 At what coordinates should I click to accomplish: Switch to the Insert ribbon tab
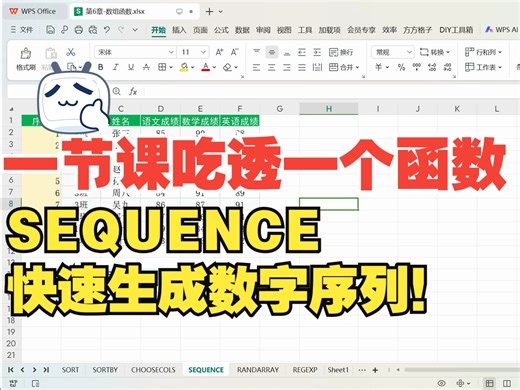click(179, 30)
